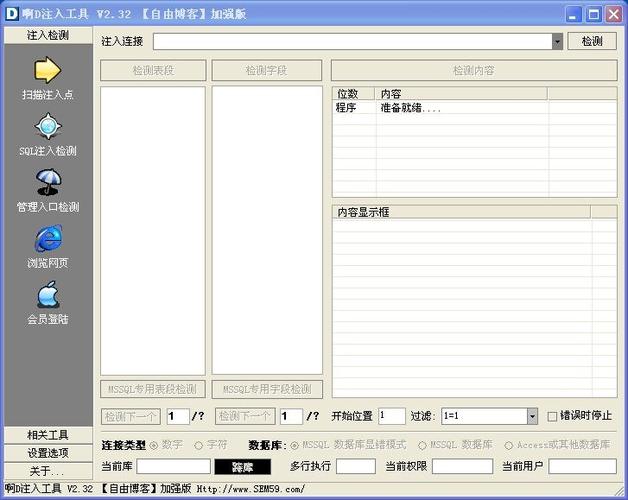
Task: Click the black 跨库 swatch button
Action: 242,466
